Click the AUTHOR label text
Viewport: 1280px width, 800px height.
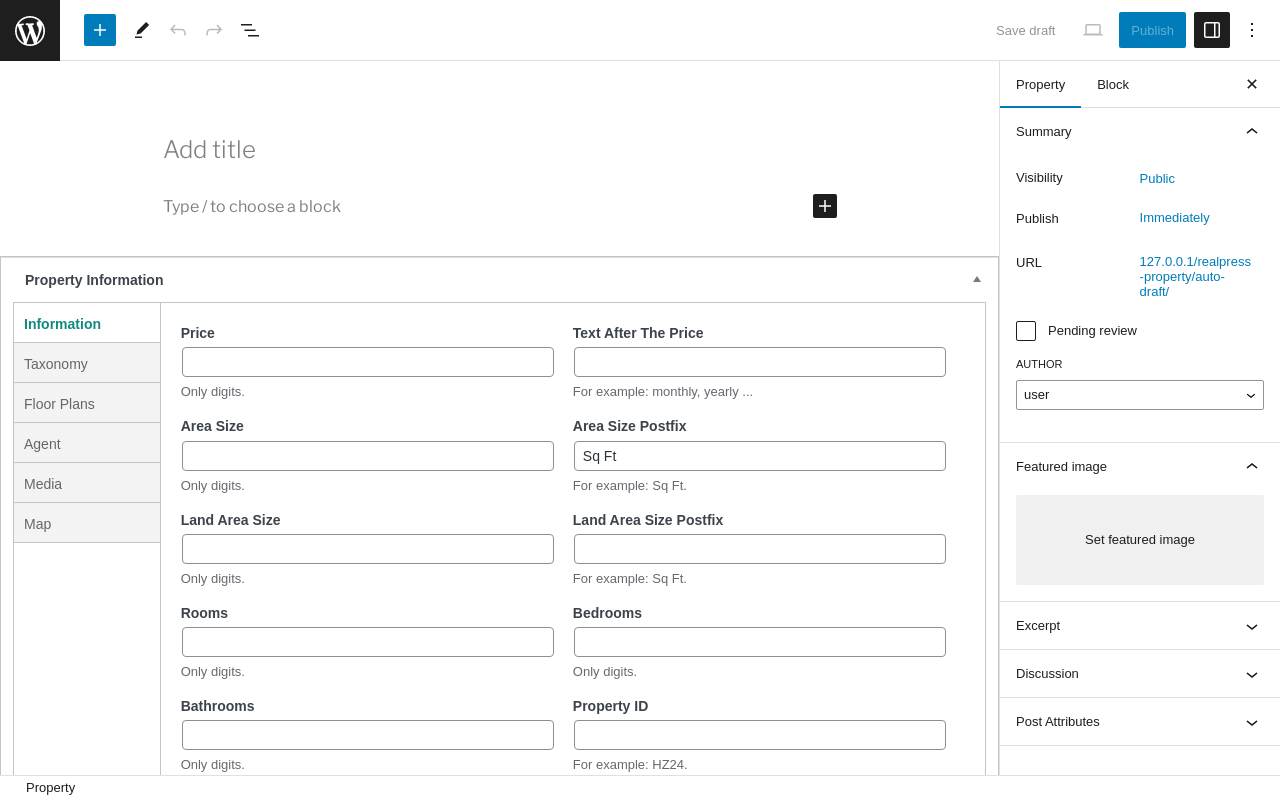[x=1039, y=364]
